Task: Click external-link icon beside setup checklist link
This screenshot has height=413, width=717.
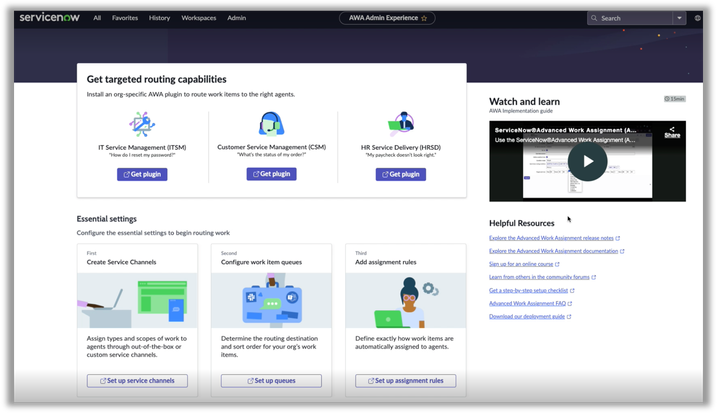Action: click(572, 290)
